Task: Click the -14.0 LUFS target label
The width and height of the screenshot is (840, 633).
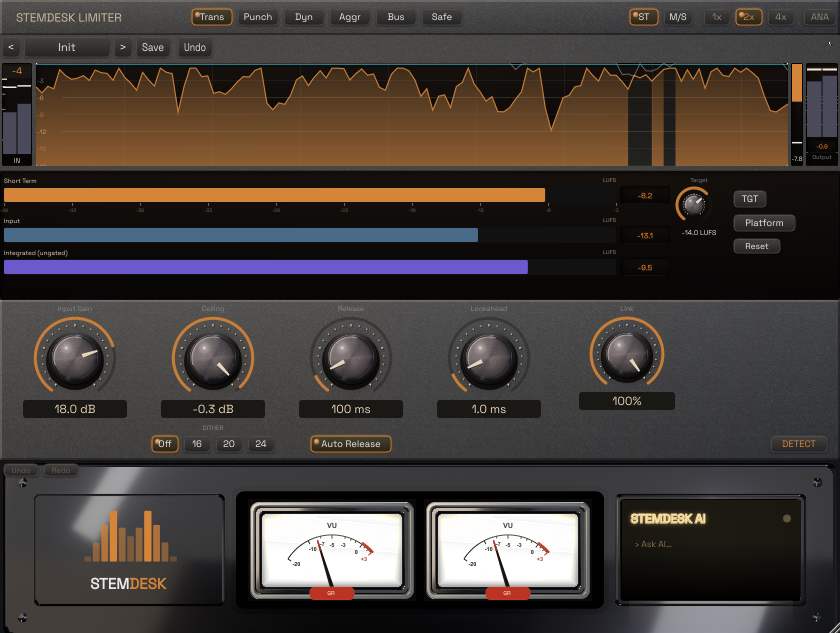Action: 699,232
